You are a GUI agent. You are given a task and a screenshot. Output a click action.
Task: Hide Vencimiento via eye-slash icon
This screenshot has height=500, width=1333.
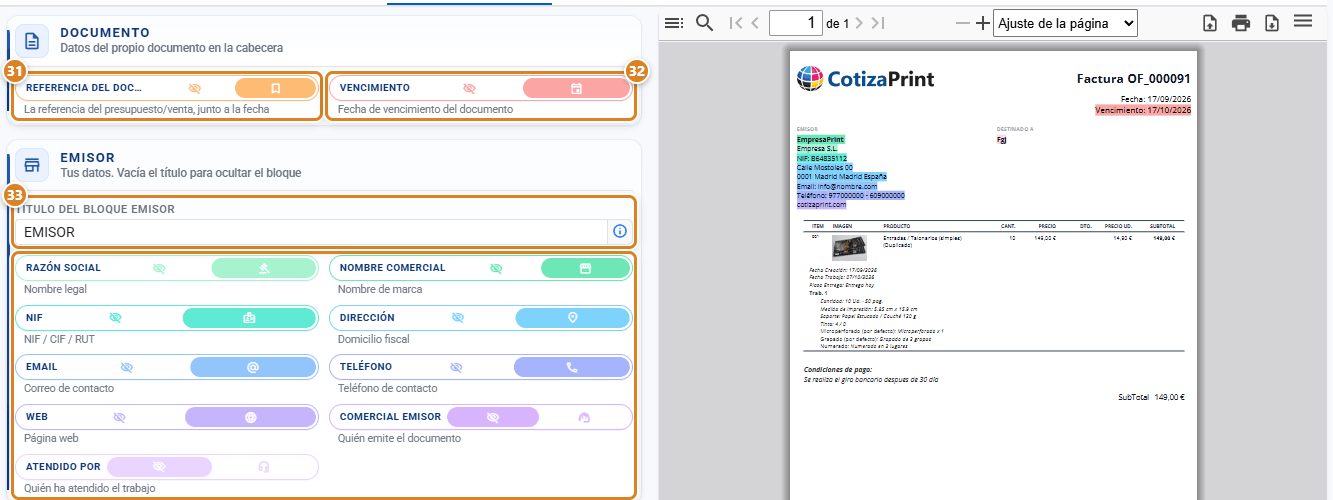470,88
